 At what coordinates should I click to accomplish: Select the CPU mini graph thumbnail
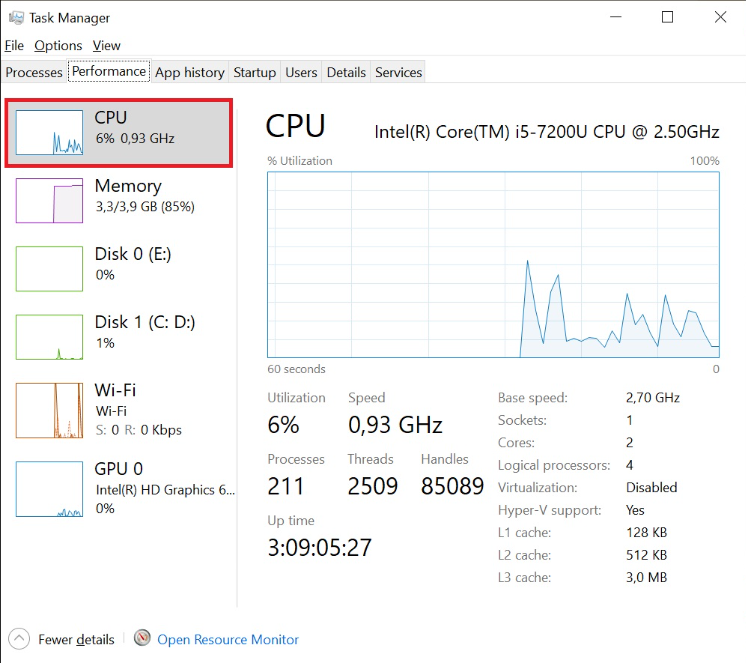49,132
